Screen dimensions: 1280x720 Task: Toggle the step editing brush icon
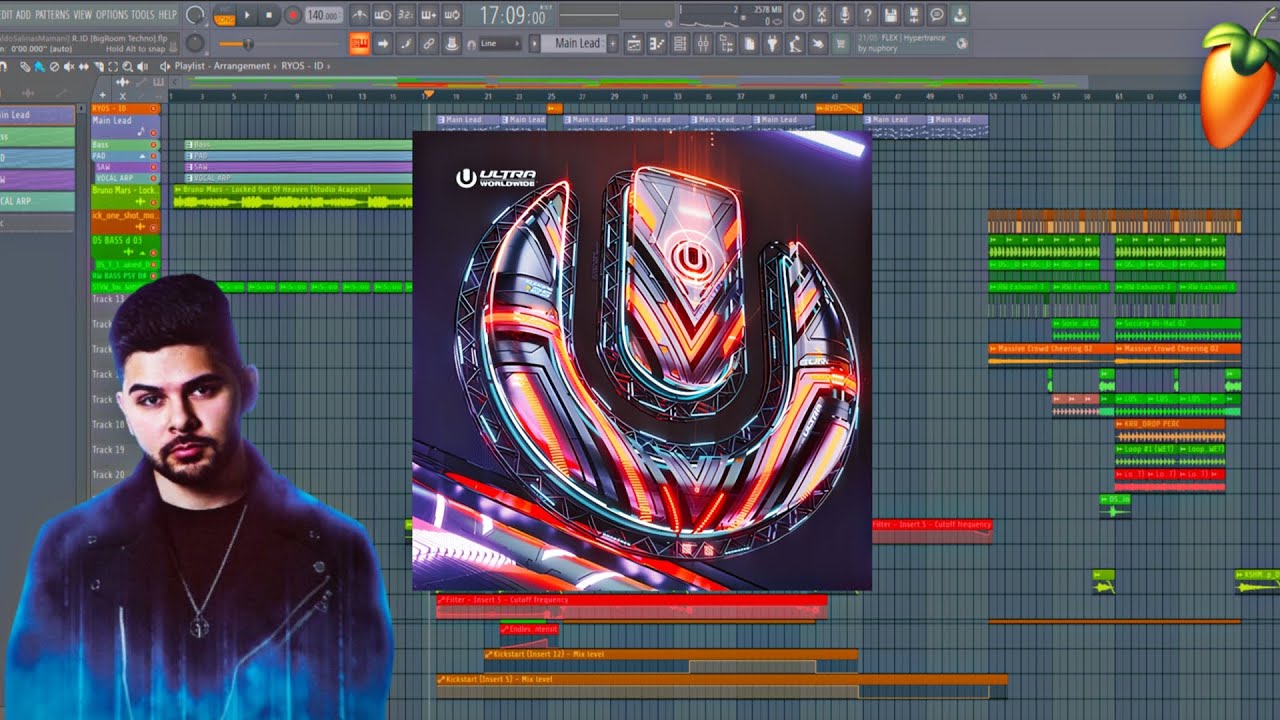[405, 43]
